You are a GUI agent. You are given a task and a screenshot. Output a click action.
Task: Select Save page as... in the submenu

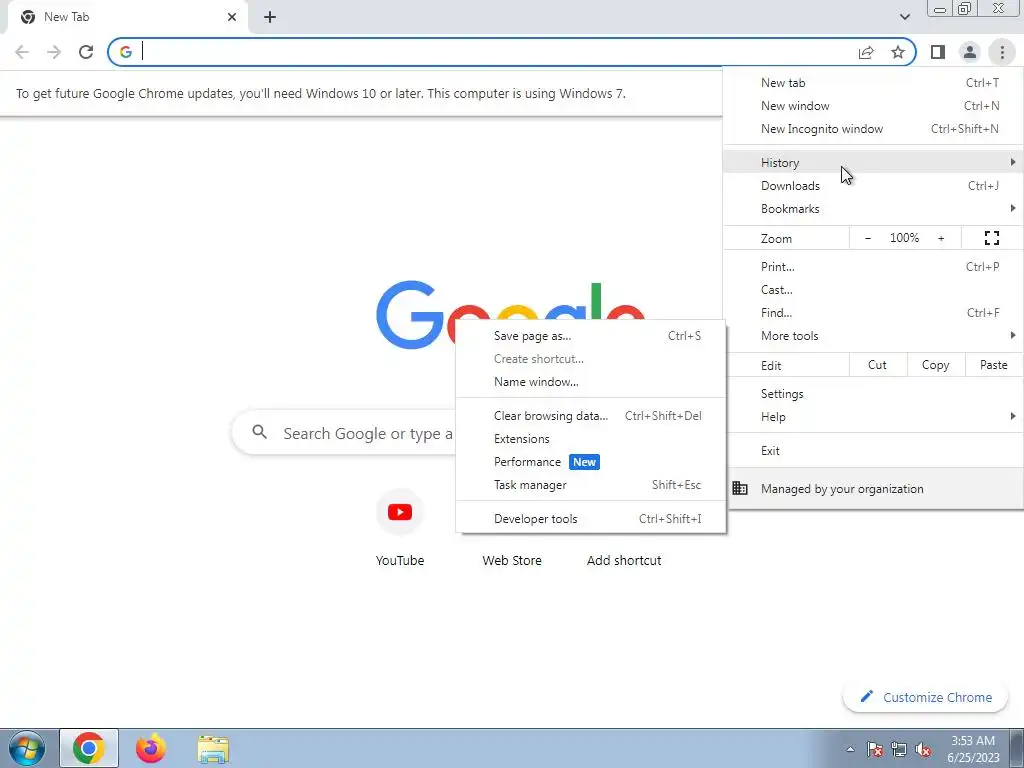[591, 336]
